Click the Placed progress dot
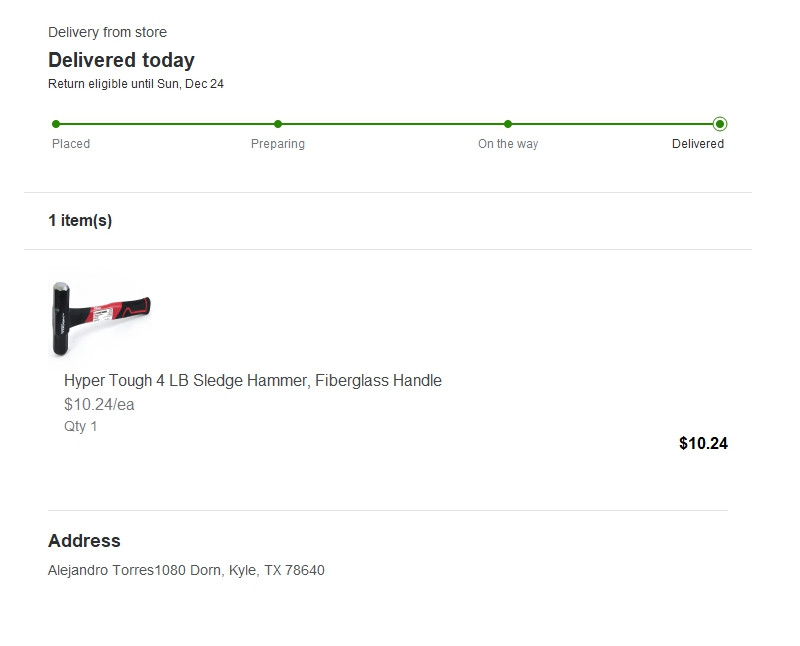This screenshot has height=646, width=800. pos(56,124)
